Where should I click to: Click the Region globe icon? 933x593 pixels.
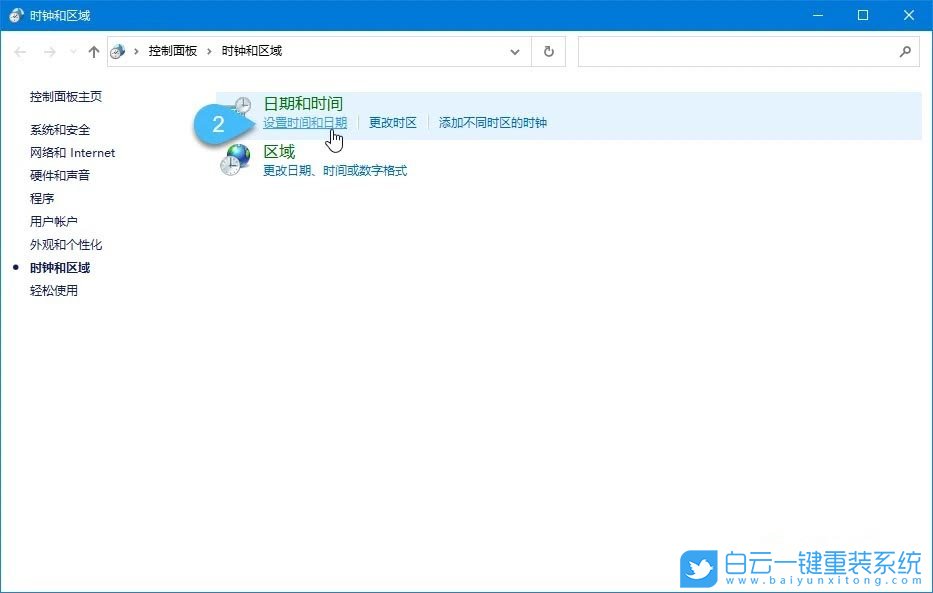(236, 158)
